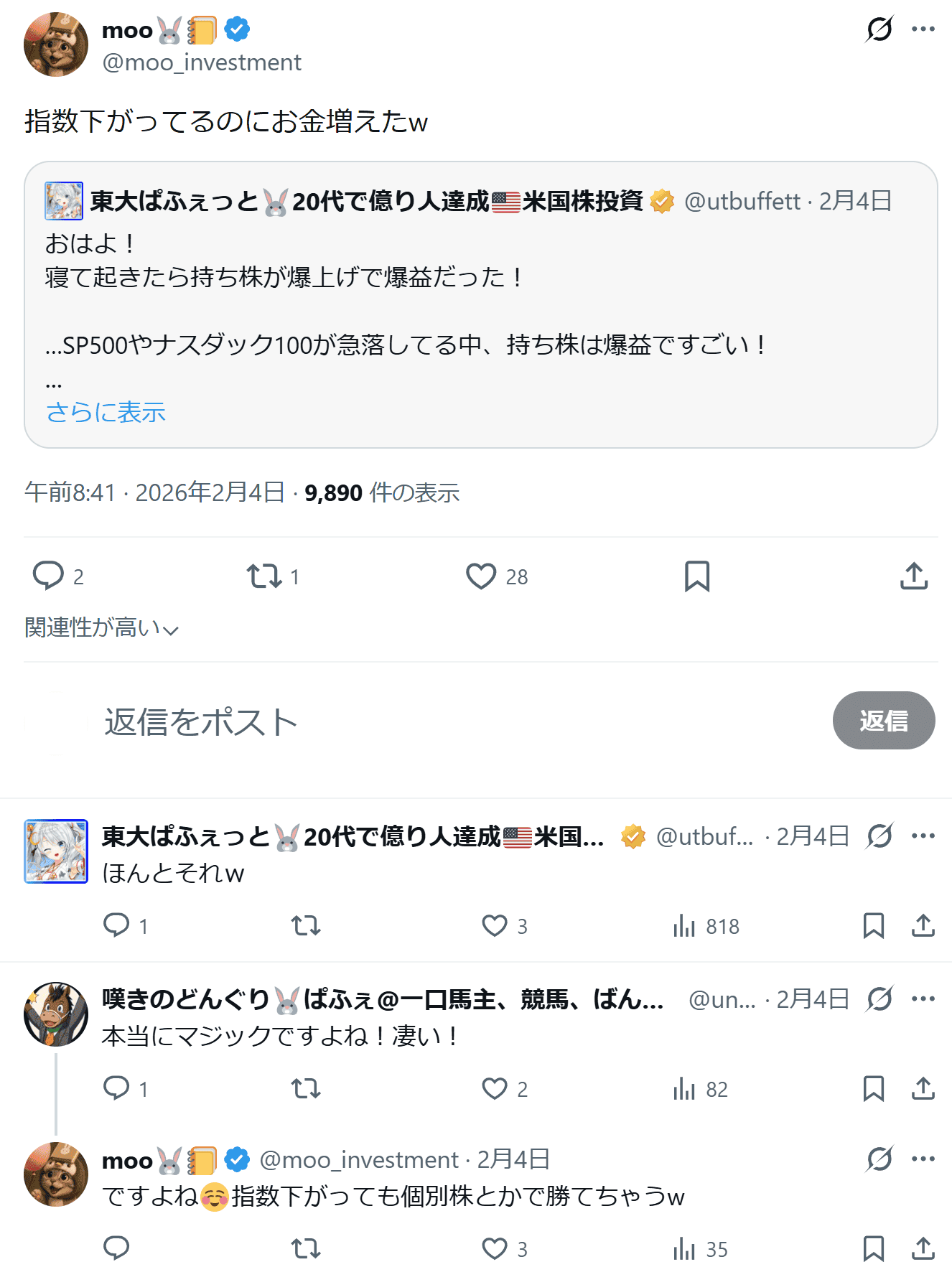Repost the 本当にマジックですよね reply
Screen dimensions: 952x1267
(306, 1088)
